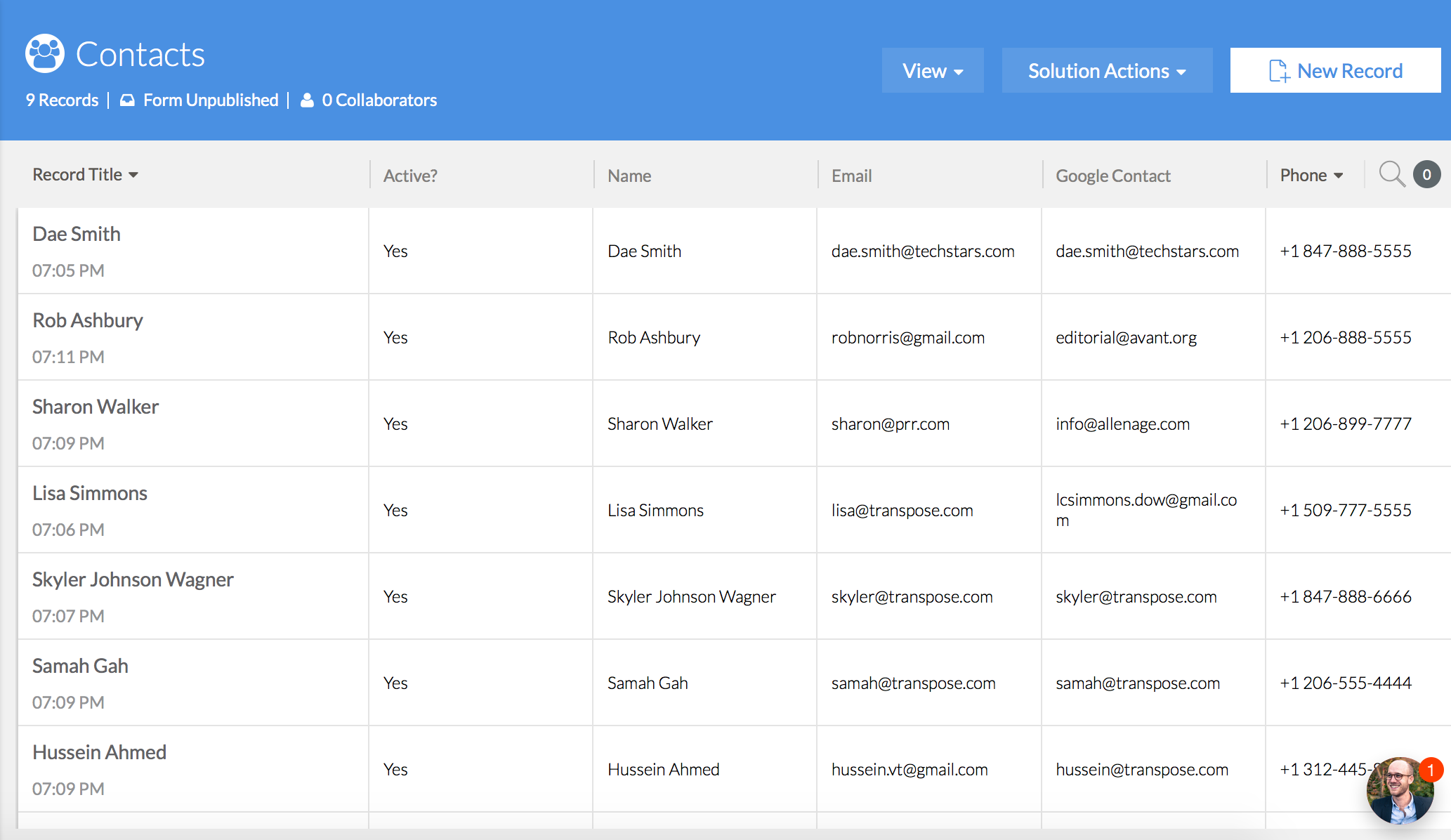Click the New Record document icon
The height and width of the screenshot is (840, 1451).
1279,71
